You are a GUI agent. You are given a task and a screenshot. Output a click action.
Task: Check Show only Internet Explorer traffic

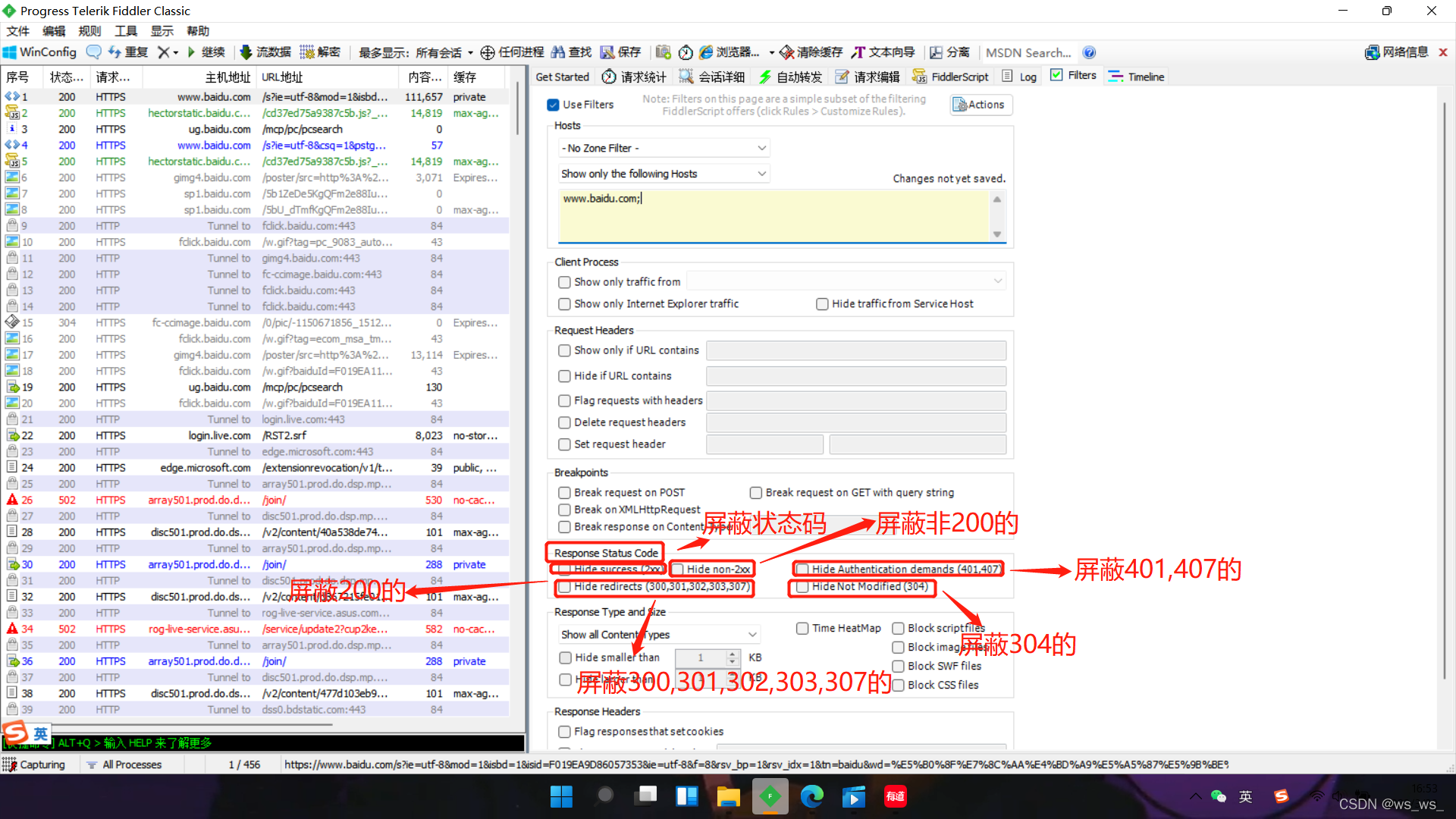(564, 304)
